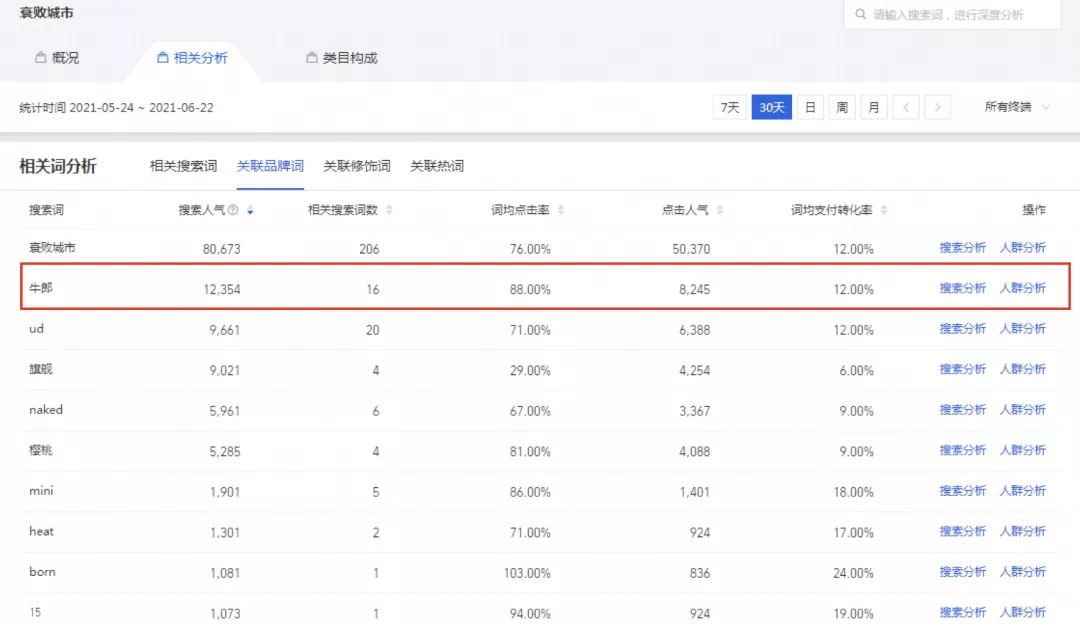Click the next date arrow icon
Viewport: 1080px width, 626px height.
click(x=938, y=106)
